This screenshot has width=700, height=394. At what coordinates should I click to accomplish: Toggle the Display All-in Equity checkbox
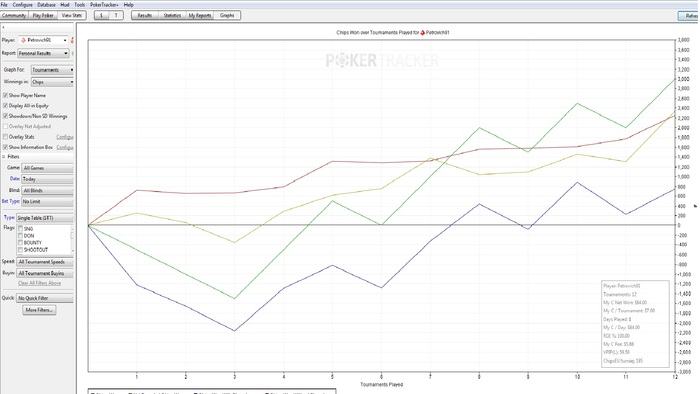5,106
